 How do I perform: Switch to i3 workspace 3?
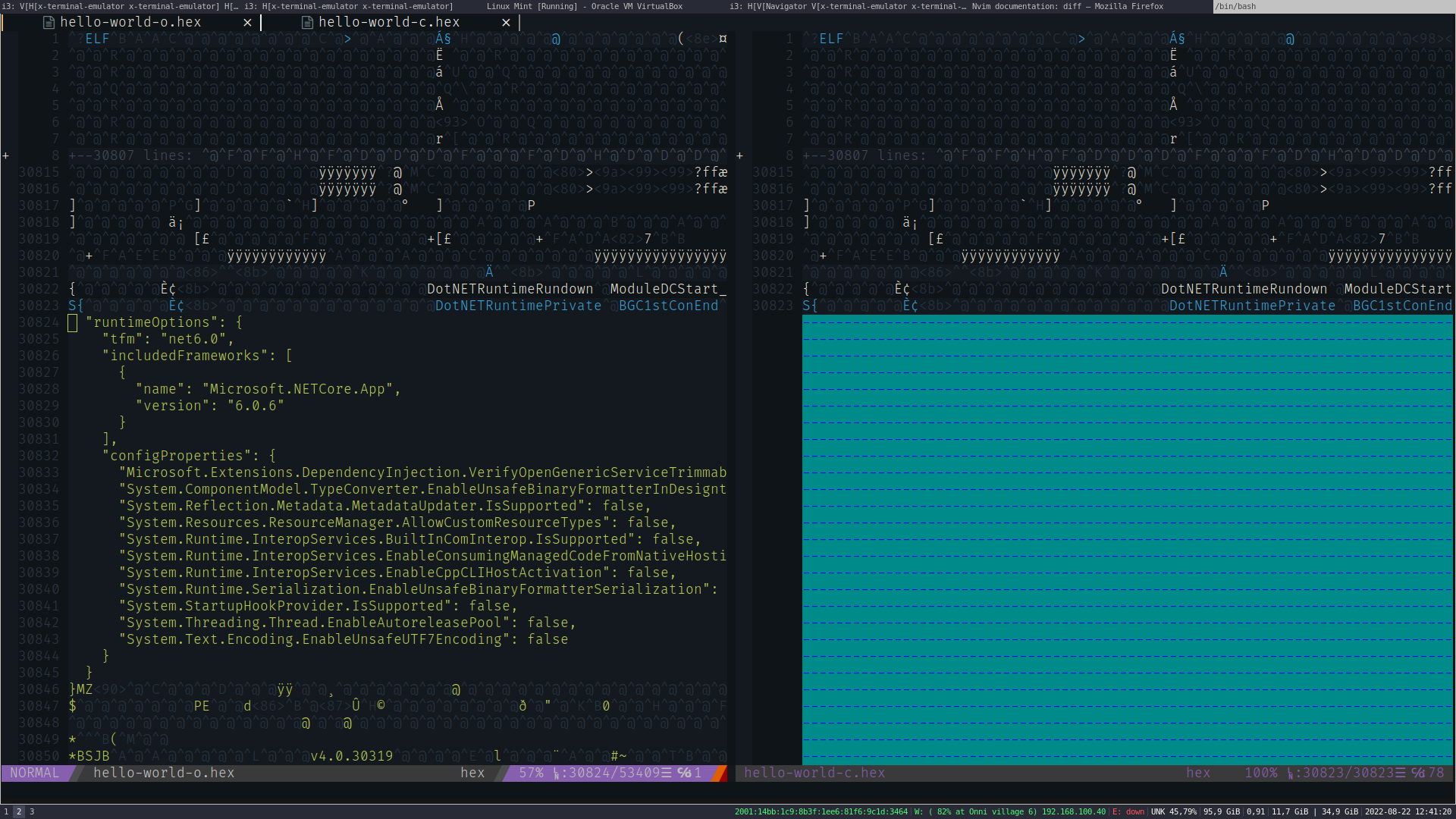pyautogui.click(x=32, y=811)
